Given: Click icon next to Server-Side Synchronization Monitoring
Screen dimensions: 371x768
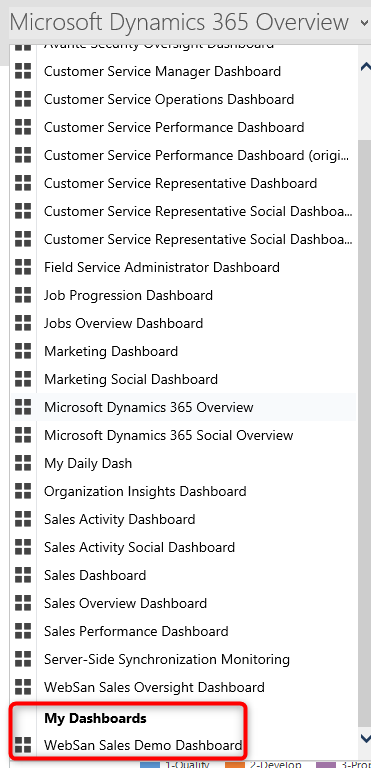Looking at the screenshot, I should coord(23,659).
